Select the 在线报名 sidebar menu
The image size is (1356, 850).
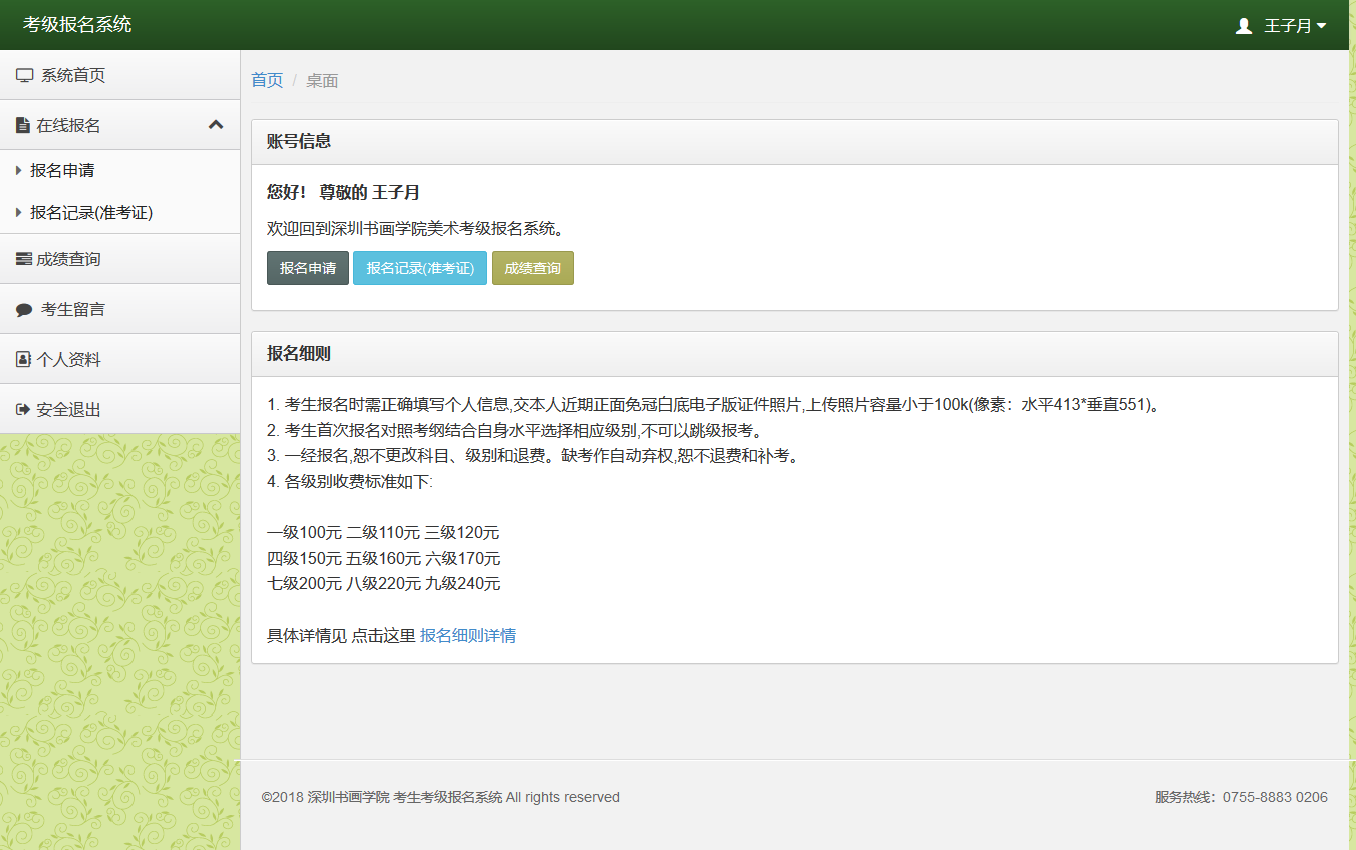(120, 125)
